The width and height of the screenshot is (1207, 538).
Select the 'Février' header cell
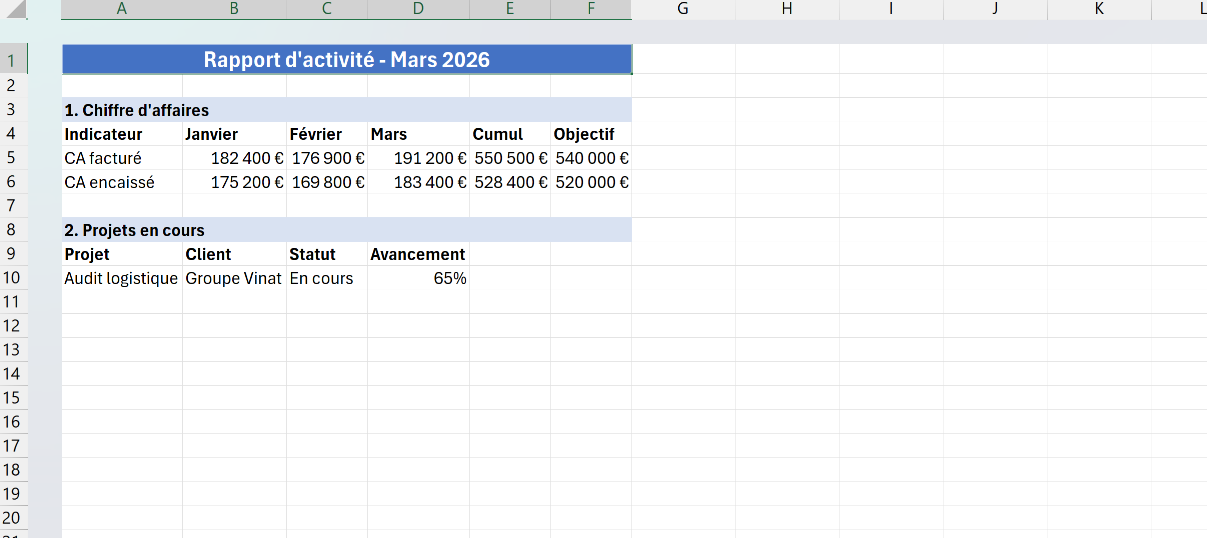(327, 134)
